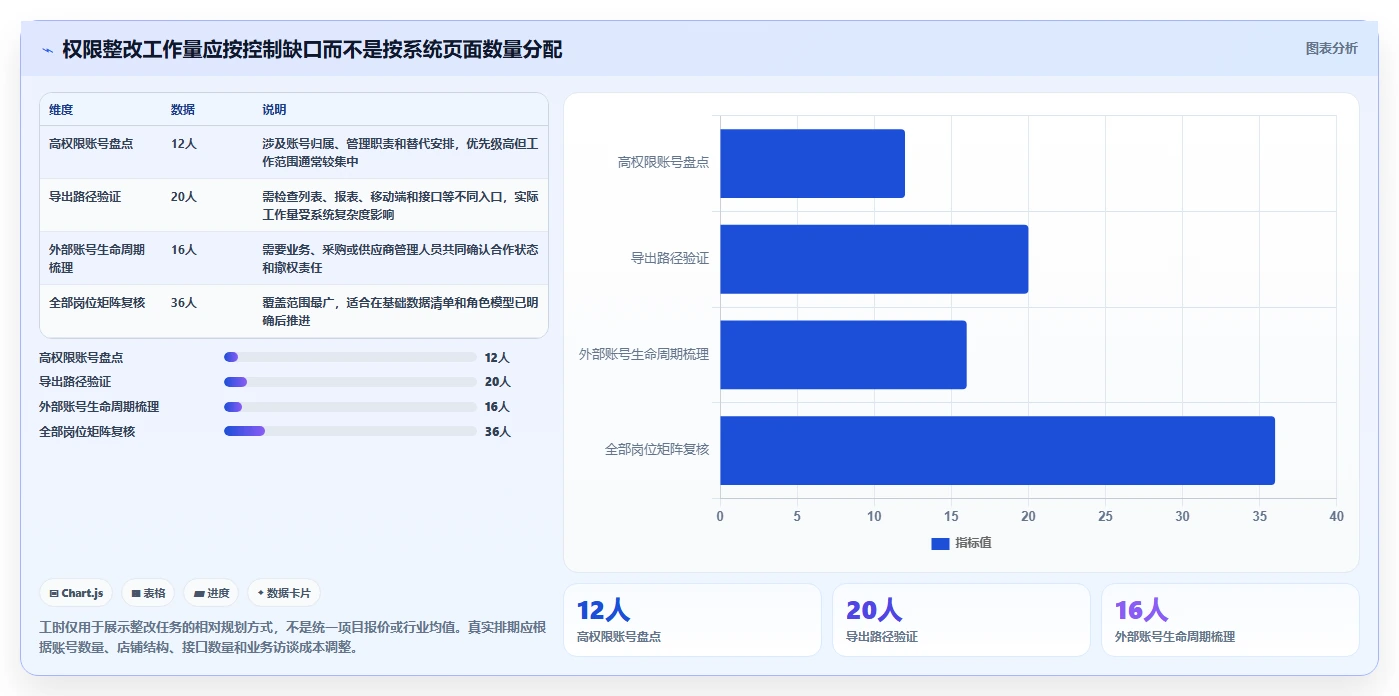Click the lightning icon beside the page title
The height and width of the screenshot is (696, 1399).
point(47,50)
